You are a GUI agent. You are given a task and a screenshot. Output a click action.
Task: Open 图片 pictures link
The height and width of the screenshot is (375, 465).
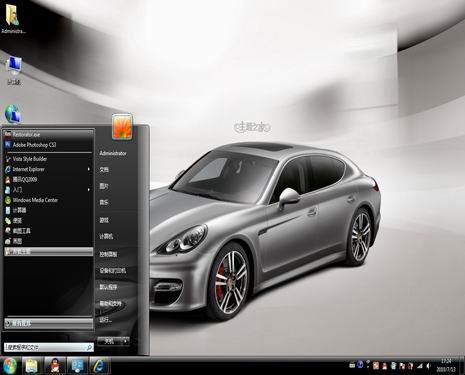(x=104, y=186)
